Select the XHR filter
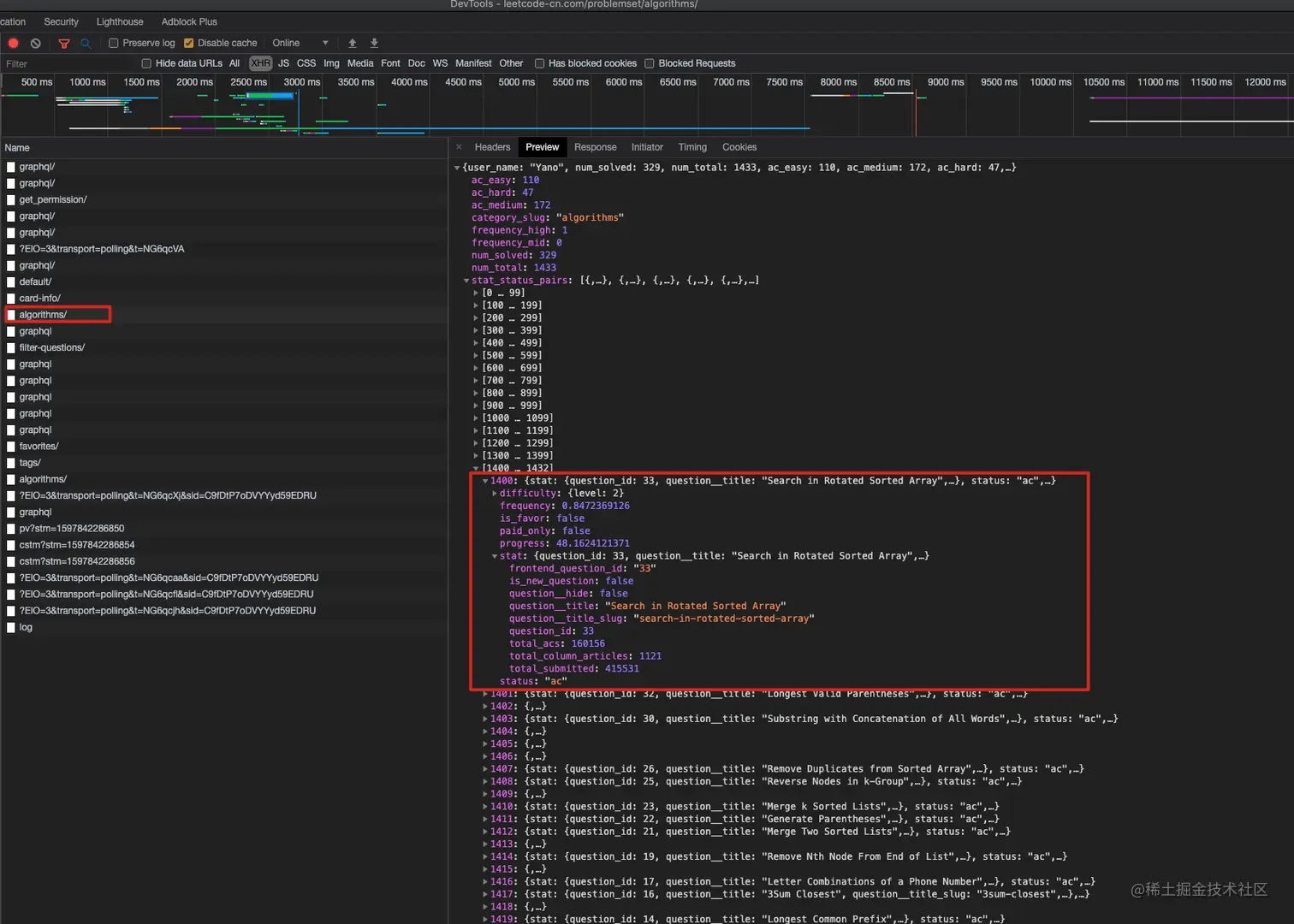This screenshot has width=1294, height=924. 260,63
